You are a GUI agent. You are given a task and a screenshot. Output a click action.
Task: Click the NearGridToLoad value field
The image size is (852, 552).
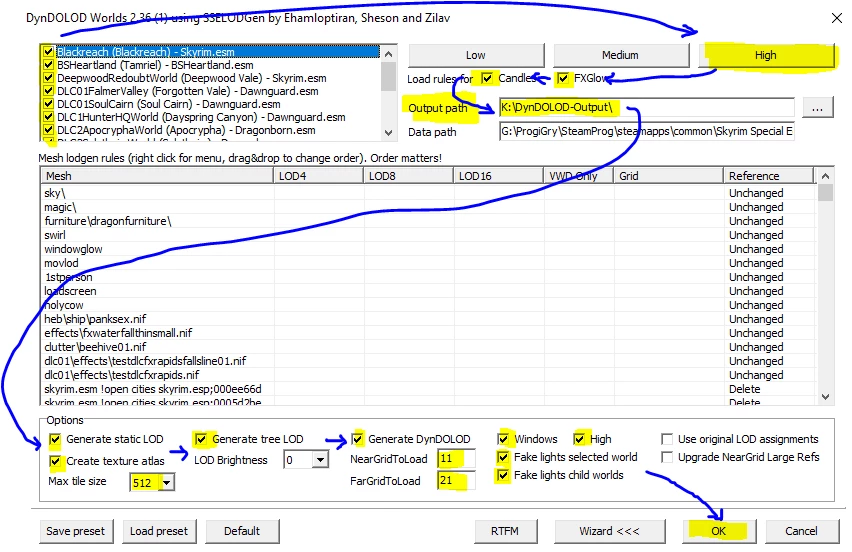pos(456,459)
